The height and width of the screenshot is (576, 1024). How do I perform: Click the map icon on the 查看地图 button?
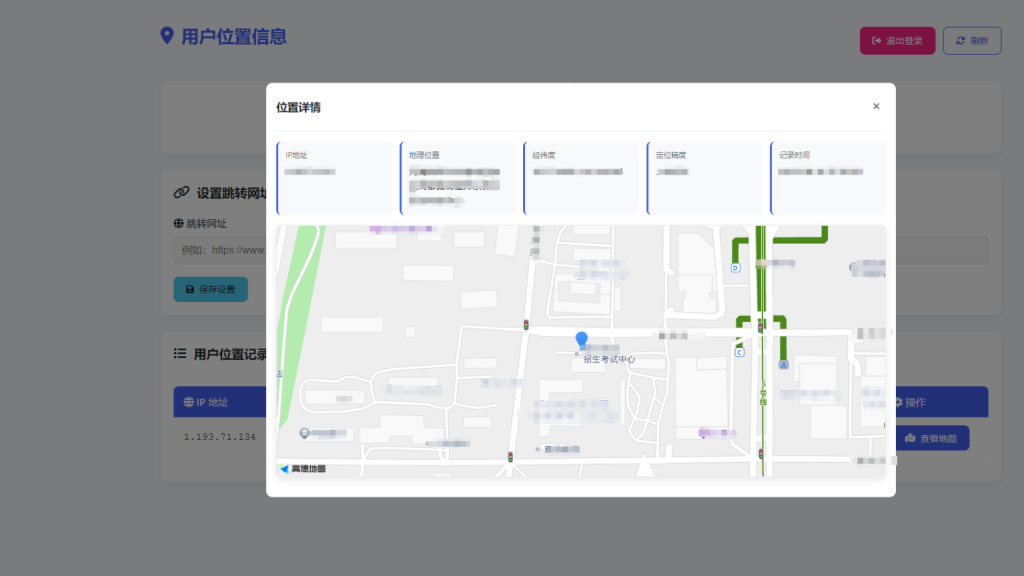[908, 438]
